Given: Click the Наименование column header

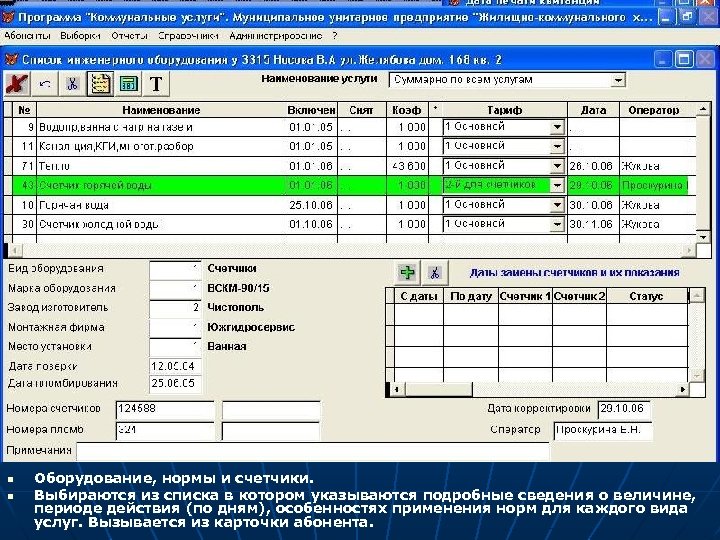Looking at the screenshot, I should pos(161,110).
